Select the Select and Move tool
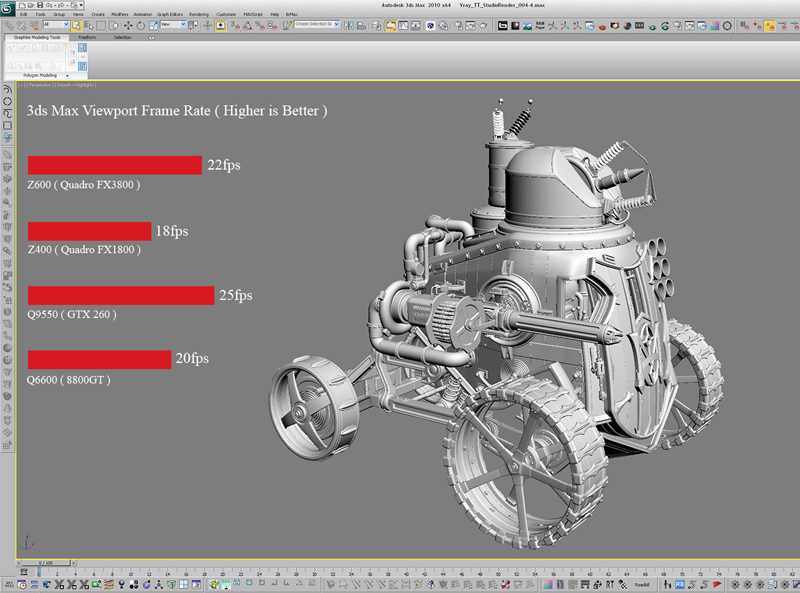 point(128,25)
